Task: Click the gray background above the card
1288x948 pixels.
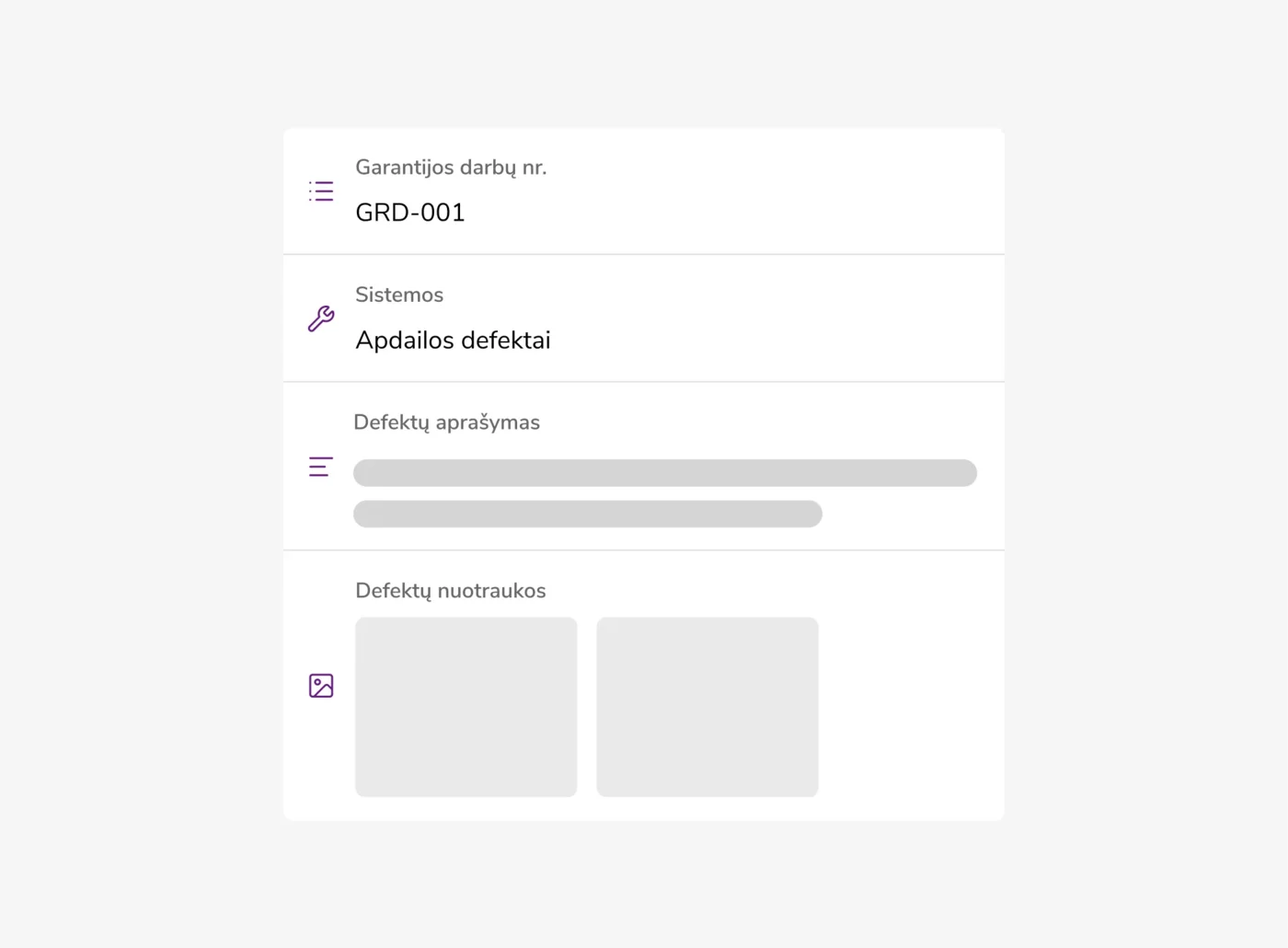Action: (644, 64)
